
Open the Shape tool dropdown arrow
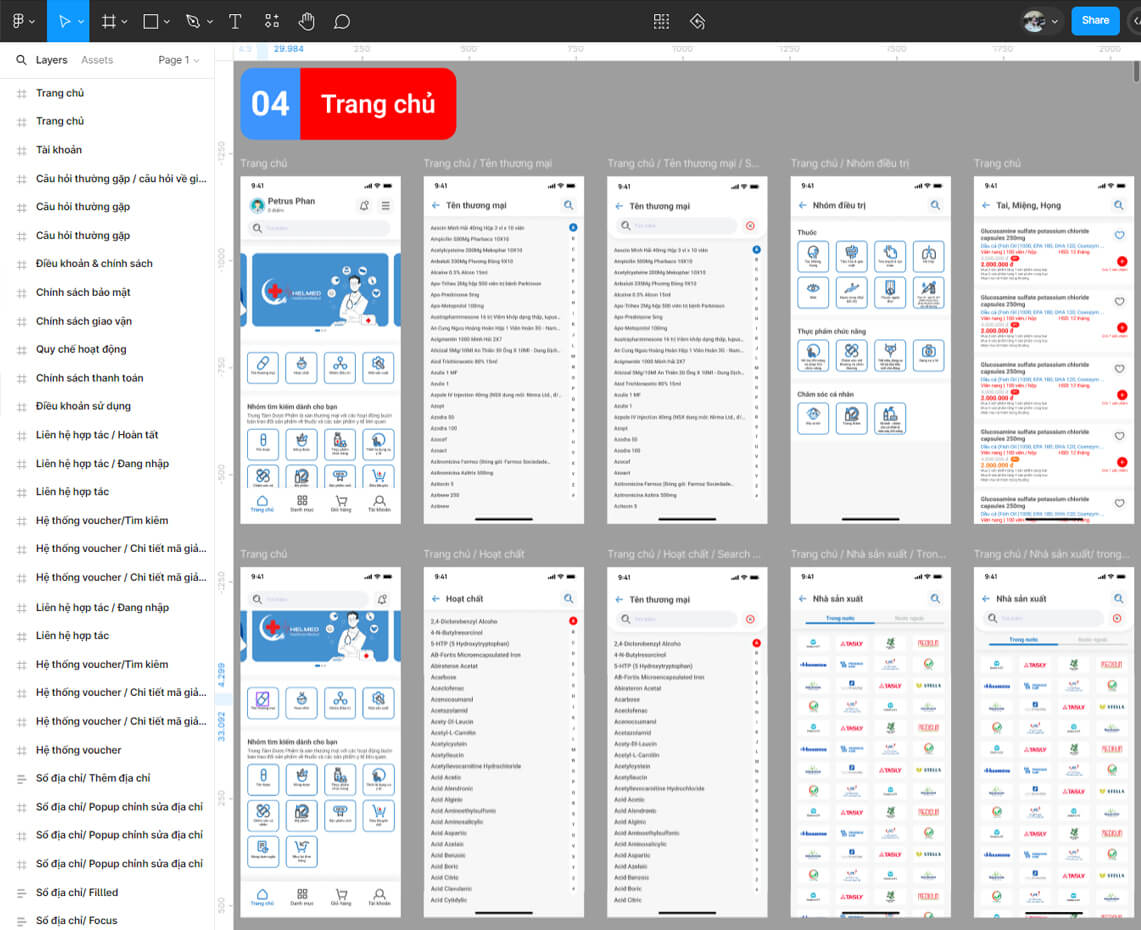click(166, 21)
